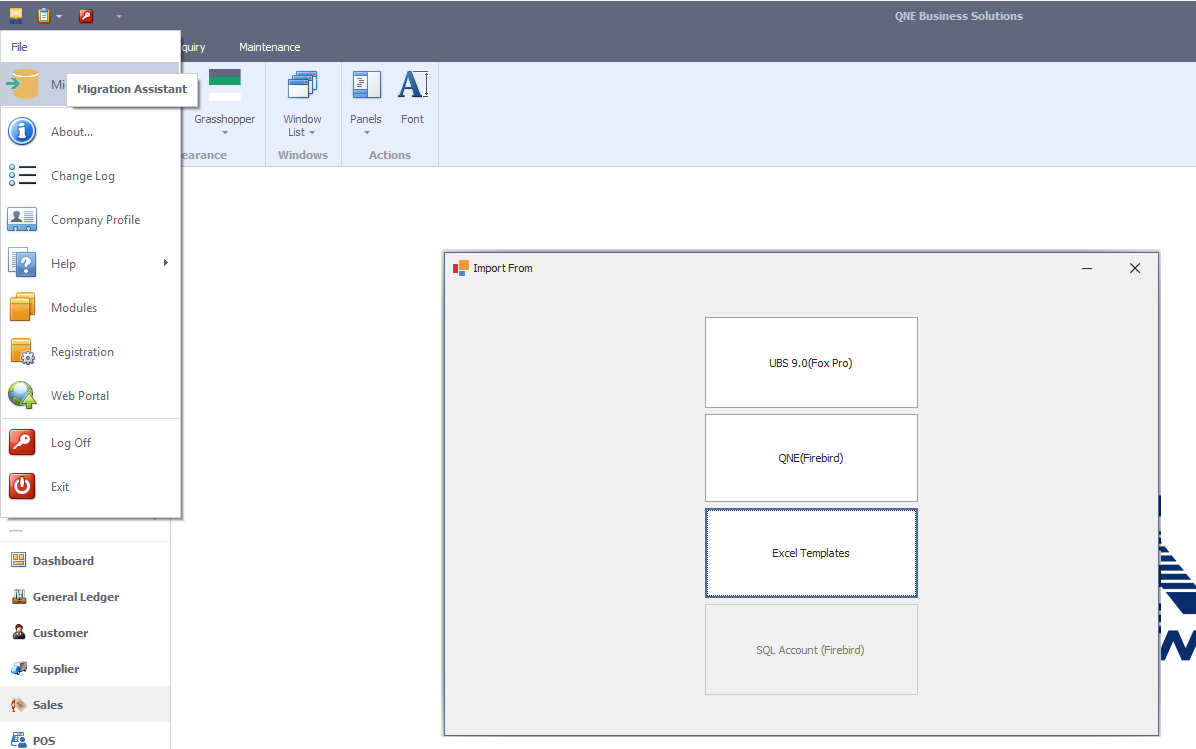
Task: Click the Panels icon in ribbon
Action: pos(366,85)
